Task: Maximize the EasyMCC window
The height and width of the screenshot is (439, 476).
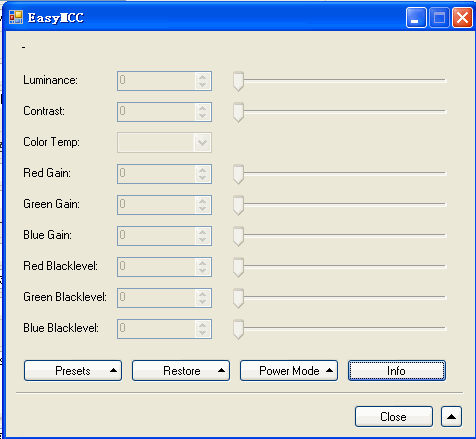Action: coord(439,17)
